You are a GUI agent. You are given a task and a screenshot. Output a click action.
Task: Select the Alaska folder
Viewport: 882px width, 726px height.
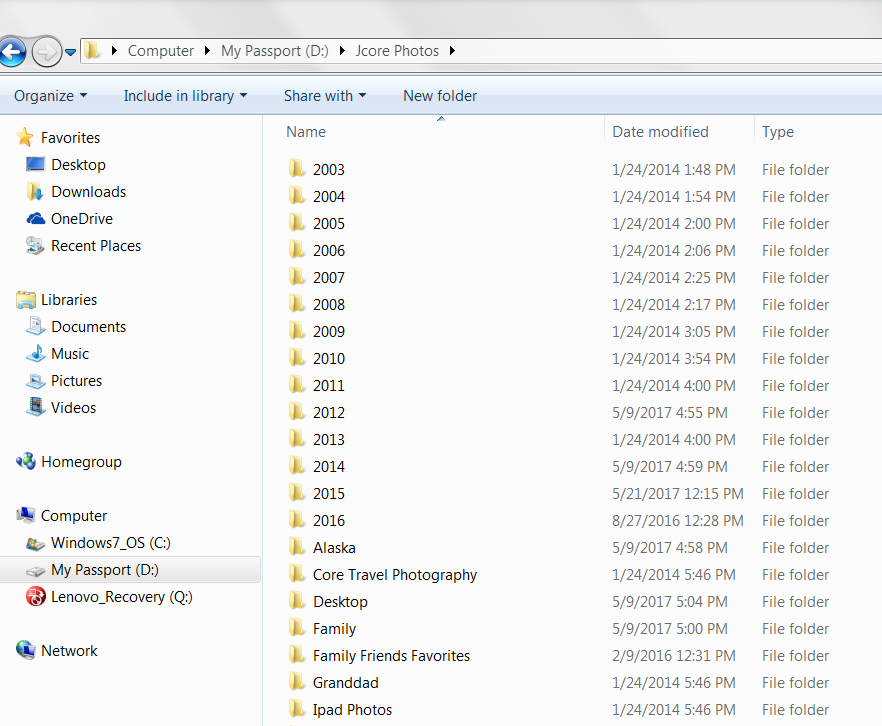334,548
